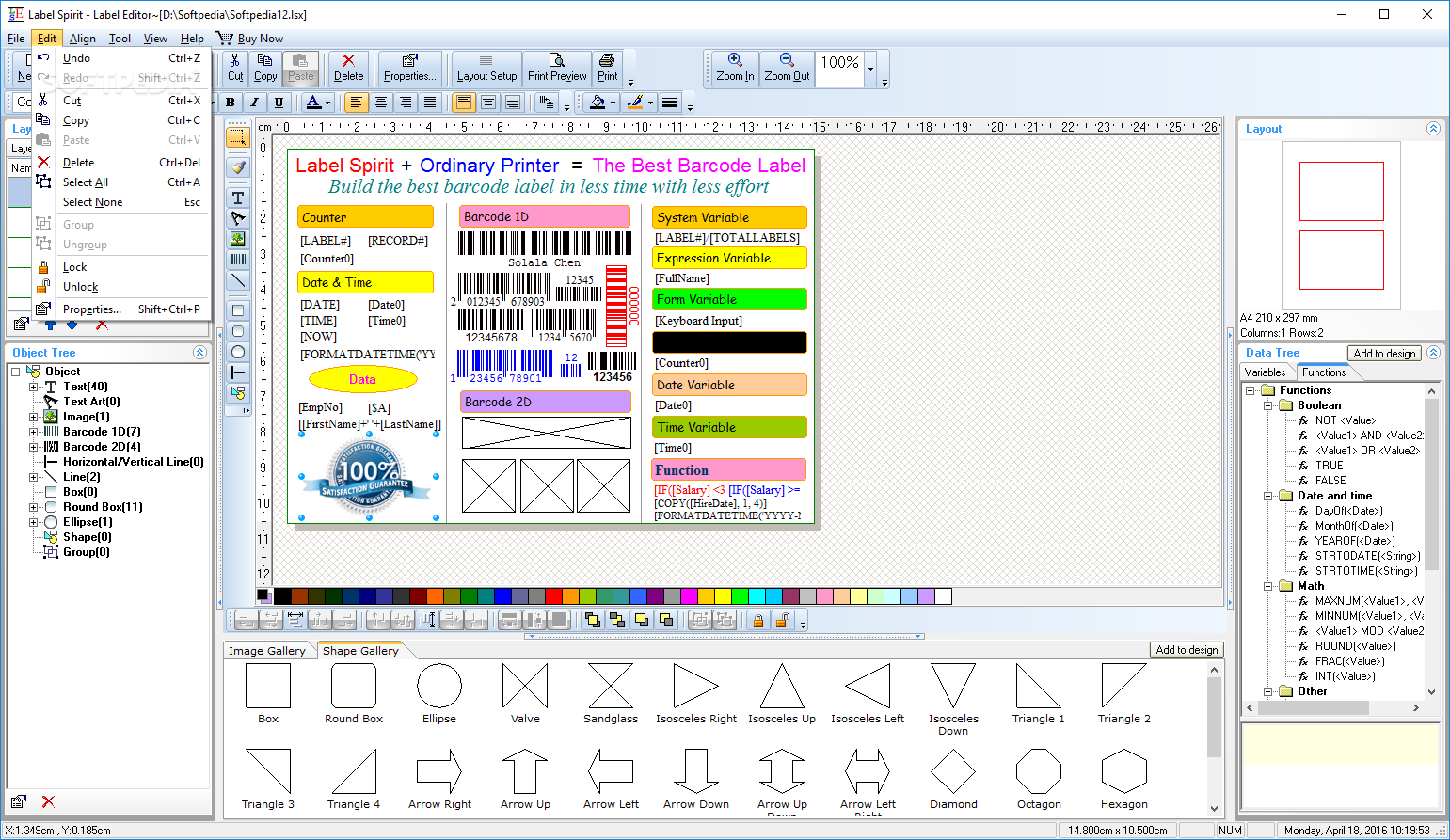
Task: Select the Round Box drawing tool
Action: click(238, 331)
